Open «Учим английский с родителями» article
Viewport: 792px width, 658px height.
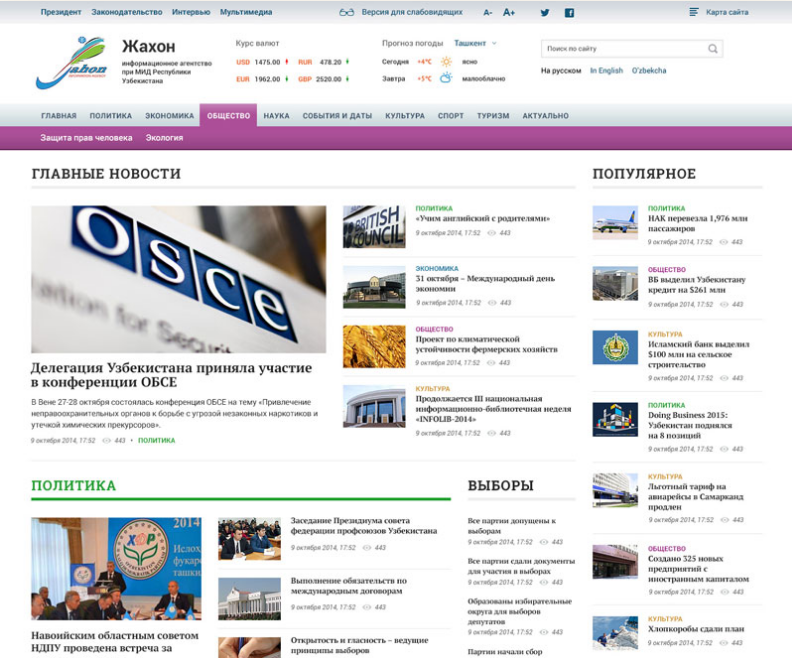click(x=482, y=218)
